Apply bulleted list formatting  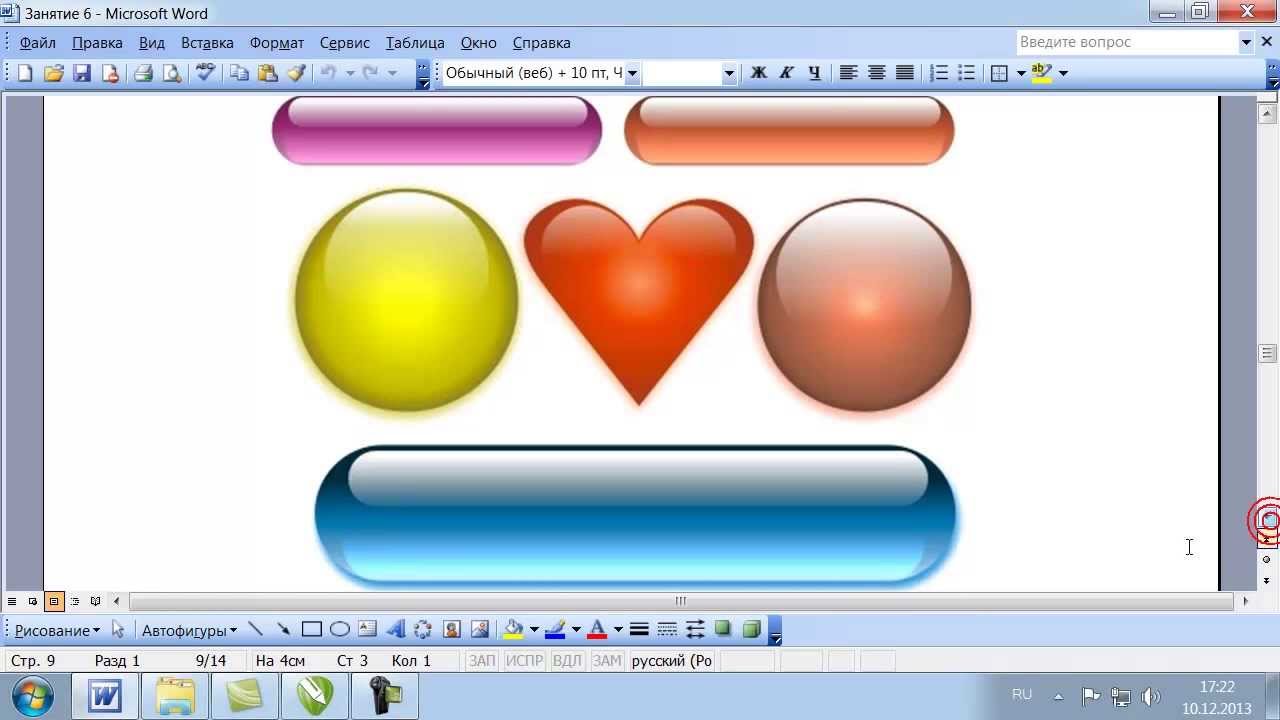tap(966, 73)
